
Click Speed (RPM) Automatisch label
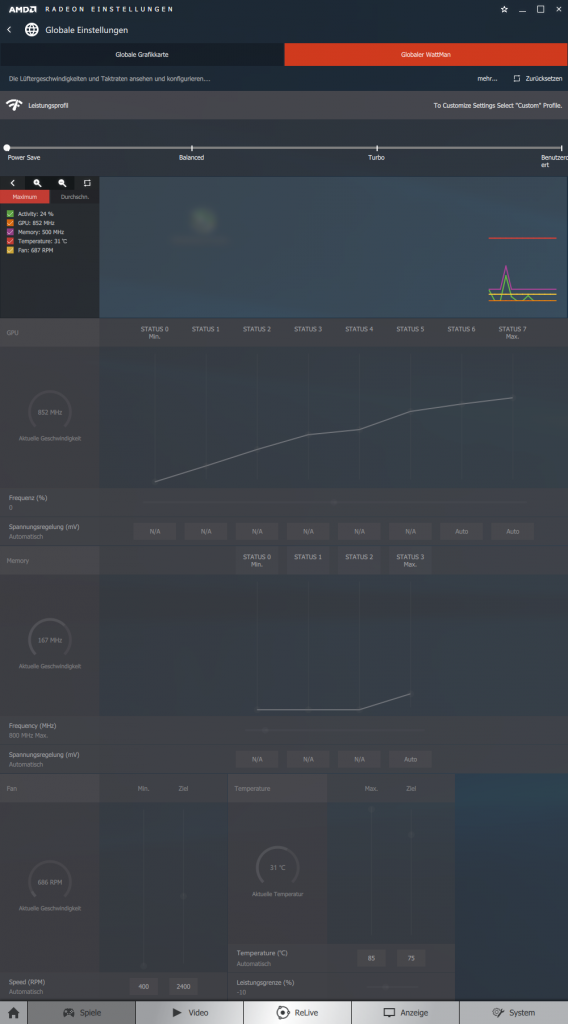(x=25, y=991)
